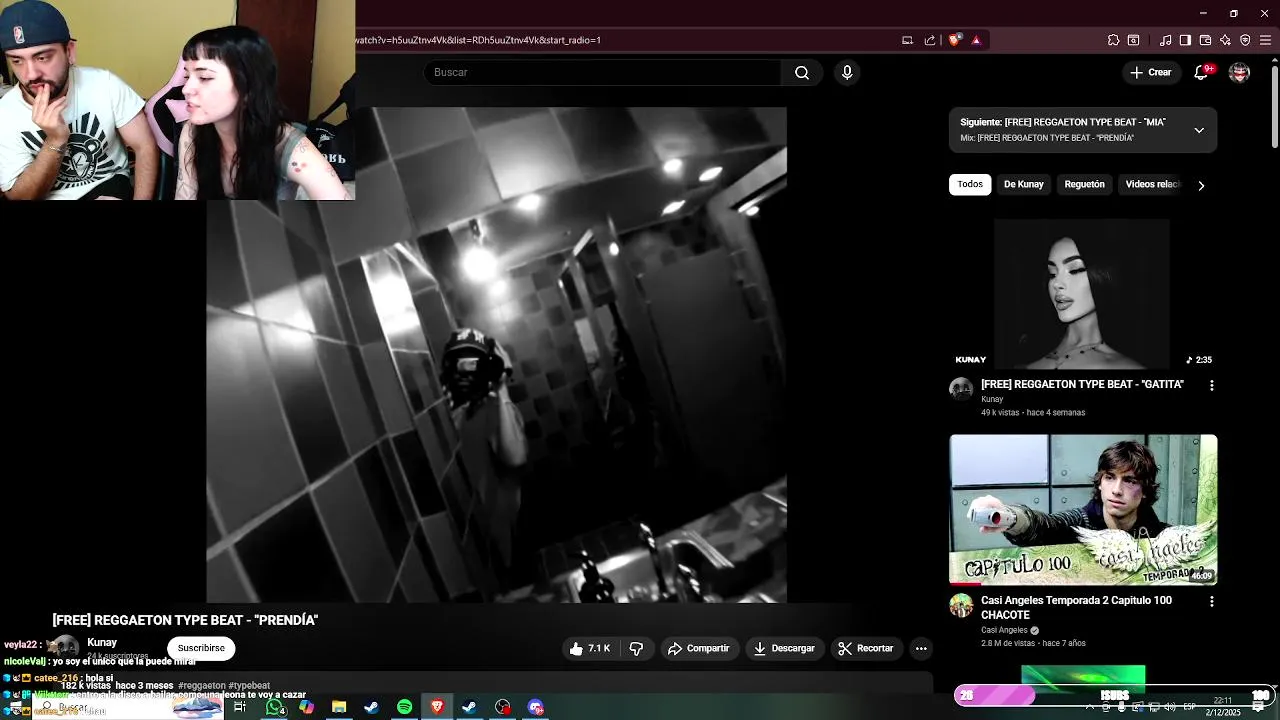
Task: Open Brave Rewards triangle icon
Action: tap(976, 40)
